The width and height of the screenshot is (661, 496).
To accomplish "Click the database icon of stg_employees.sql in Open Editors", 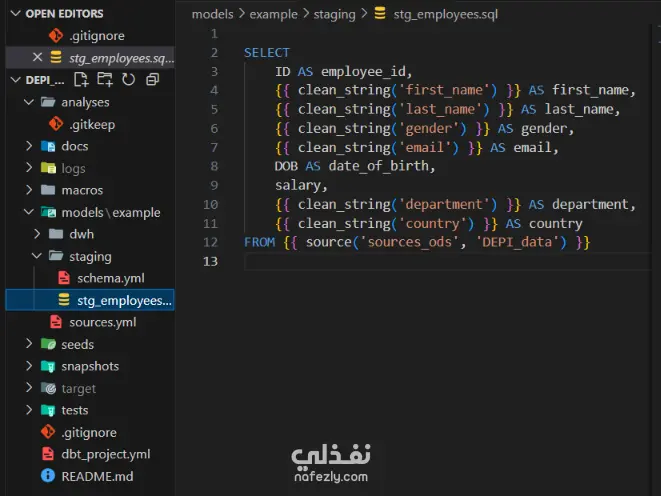I will (x=56, y=57).
